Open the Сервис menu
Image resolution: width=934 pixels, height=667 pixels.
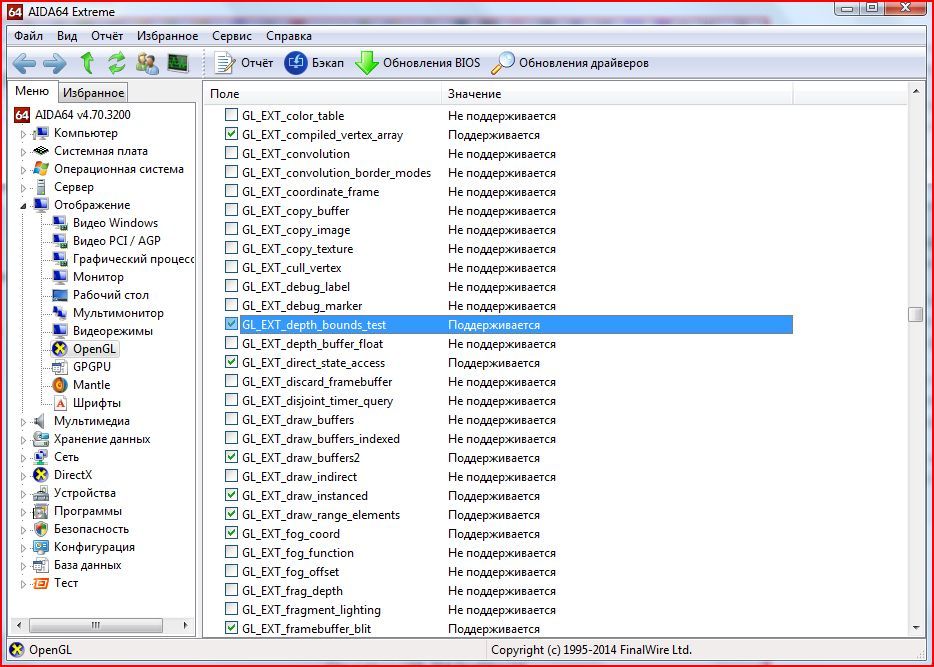point(231,35)
